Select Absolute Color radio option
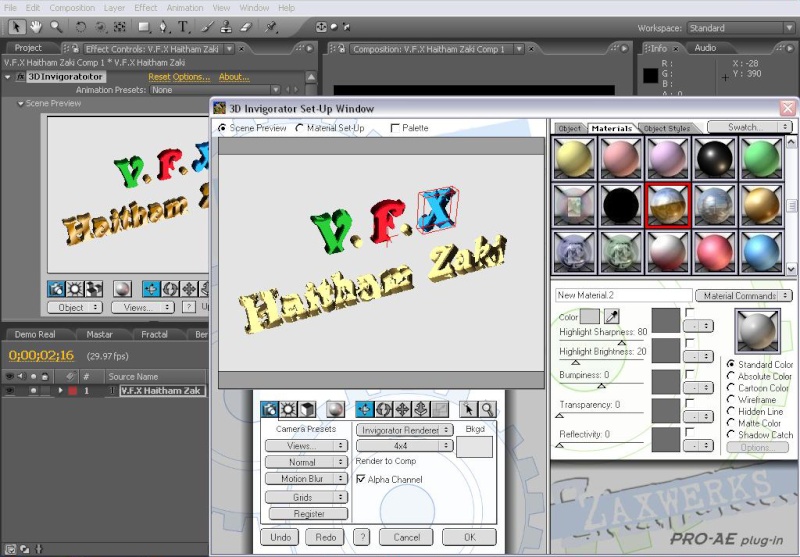The width and height of the screenshot is (800, 557). pyautogui.click(x=731, y=376)
